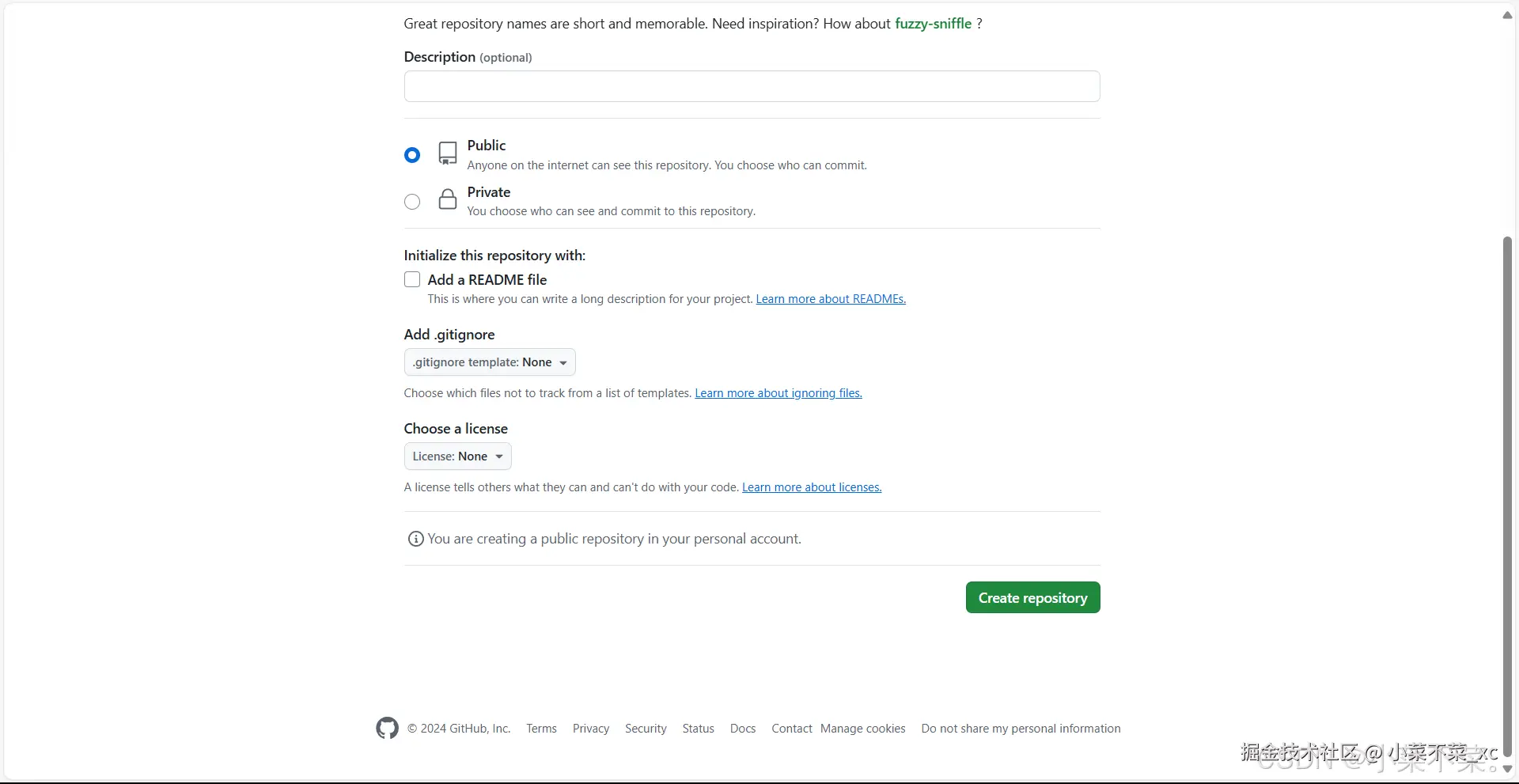Click the info circle icon beside the notice
1519x784 pixels.
click(415, 539)
